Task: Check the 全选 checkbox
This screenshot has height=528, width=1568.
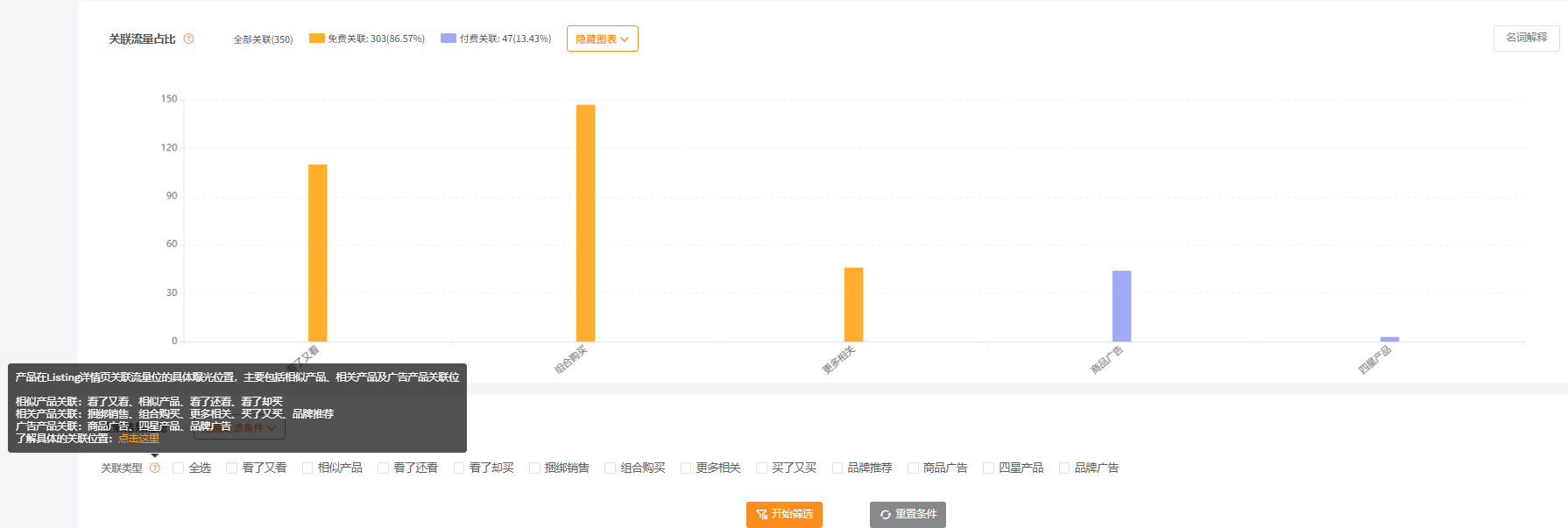Action: (x=179, y=468)
